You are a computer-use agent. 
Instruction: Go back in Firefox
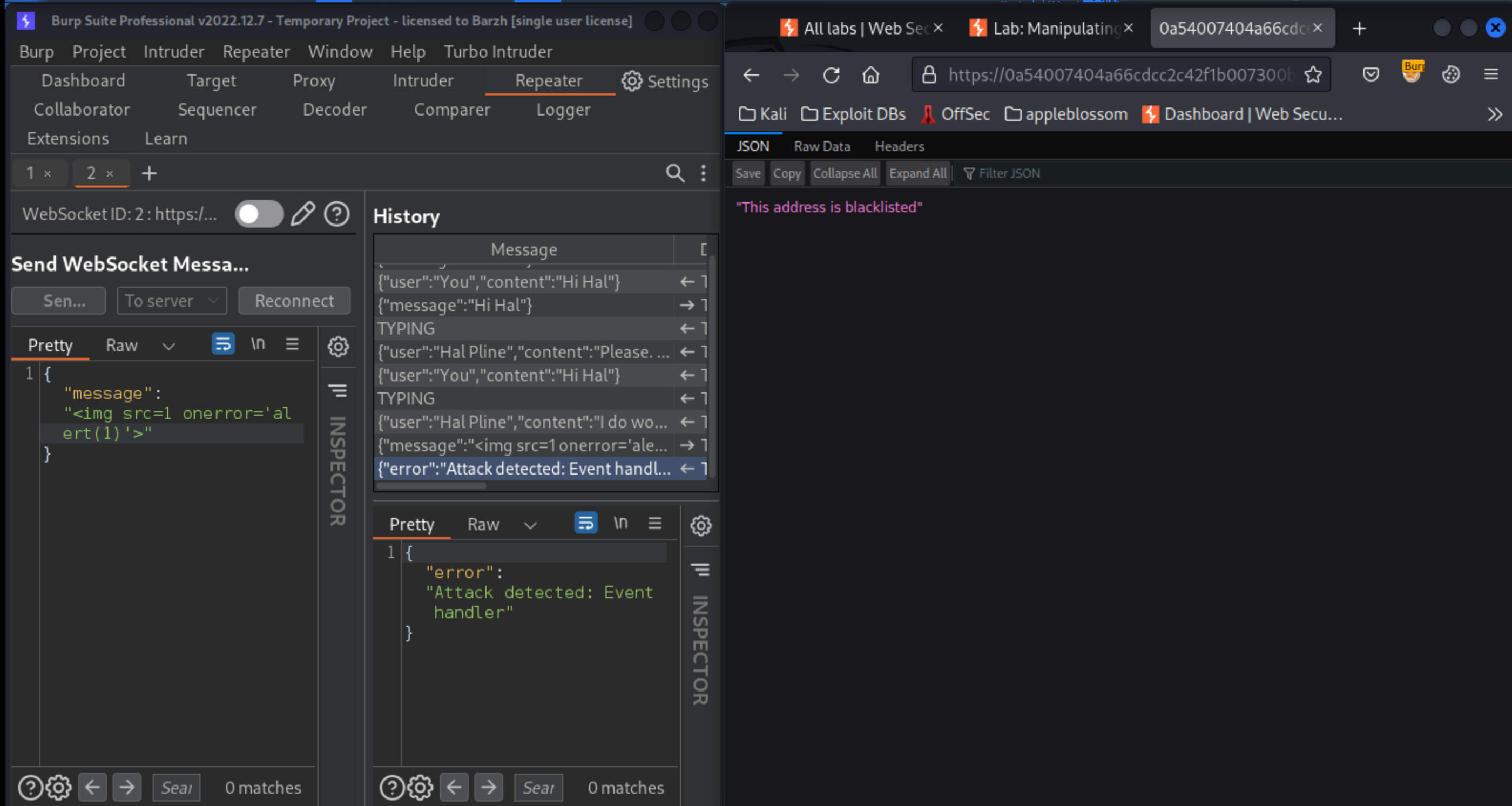click(751, 75)
